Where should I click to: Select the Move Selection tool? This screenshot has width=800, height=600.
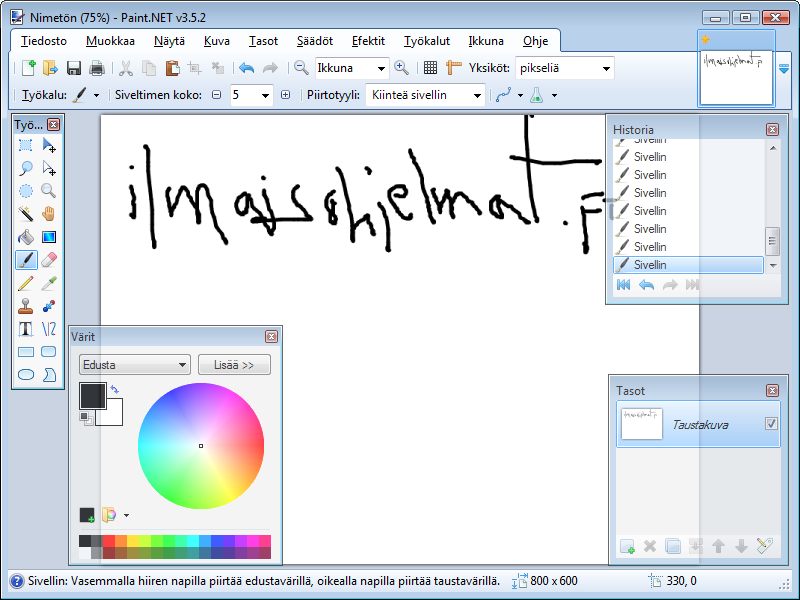coord(49,168)
